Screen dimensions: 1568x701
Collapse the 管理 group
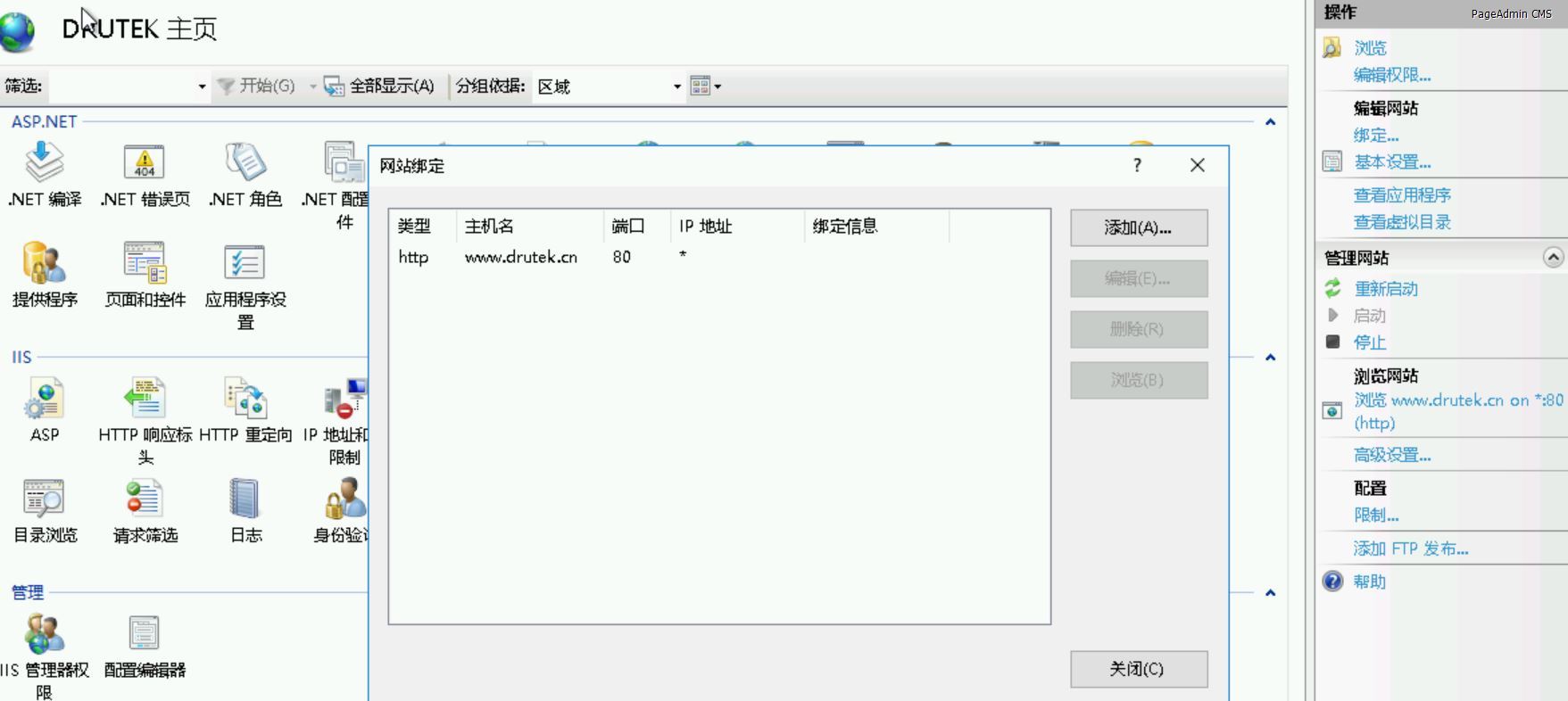coord(1270,593)
